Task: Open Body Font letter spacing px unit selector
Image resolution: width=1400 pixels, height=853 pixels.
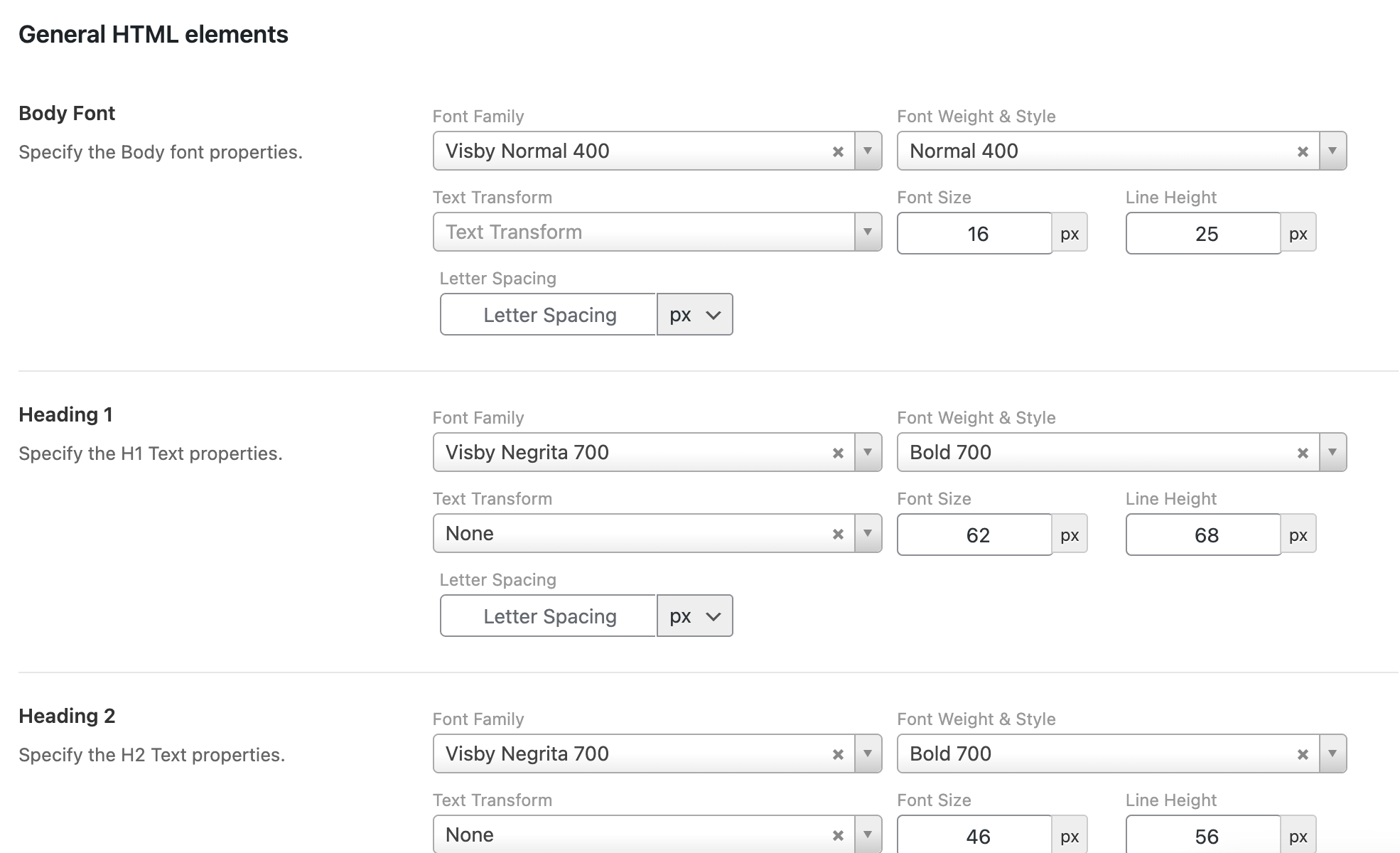Action: click(694, 314)
